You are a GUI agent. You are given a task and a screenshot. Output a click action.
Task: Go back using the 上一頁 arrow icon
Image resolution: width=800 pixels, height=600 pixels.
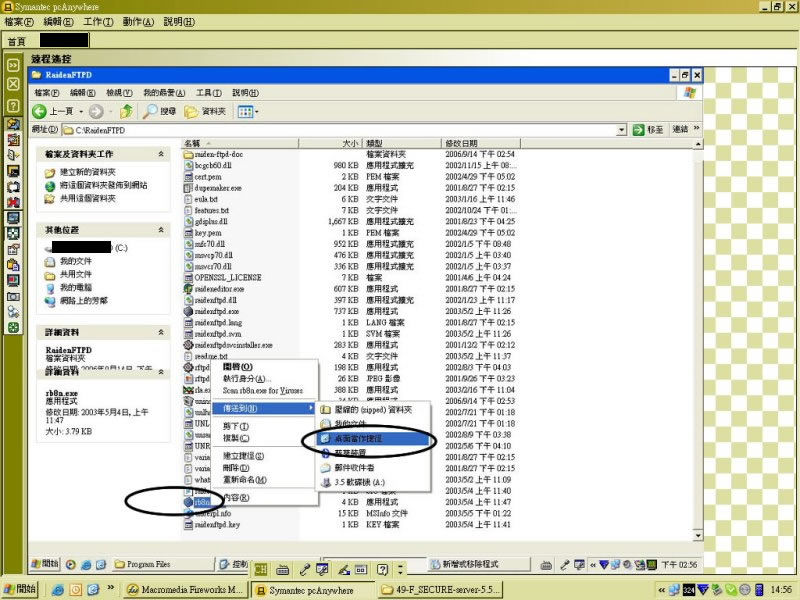pyautogui.click(x=39, y=111)
